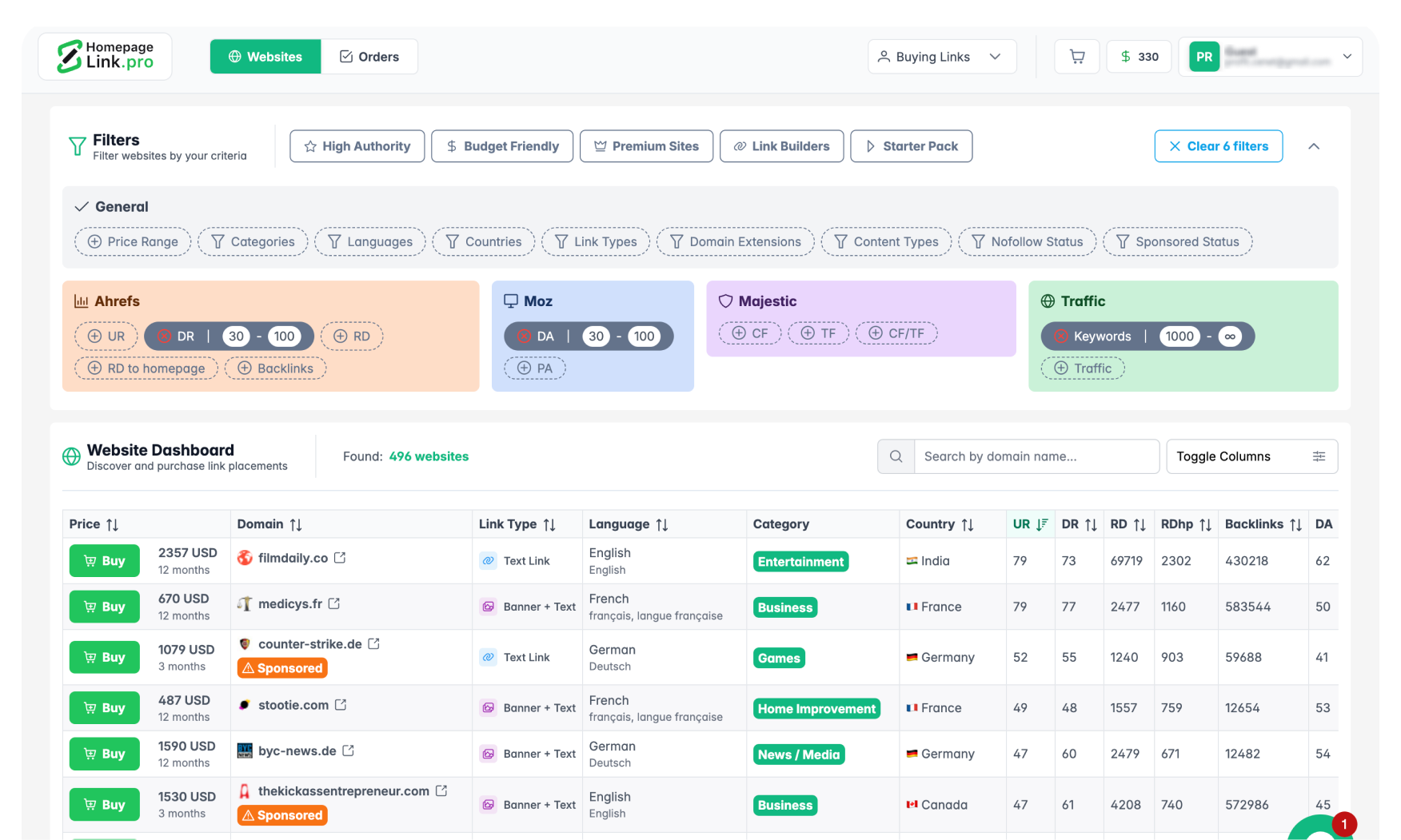Focus the domain name search field
Viewport: 1401px width, 840px height.
click(1036, 456)
